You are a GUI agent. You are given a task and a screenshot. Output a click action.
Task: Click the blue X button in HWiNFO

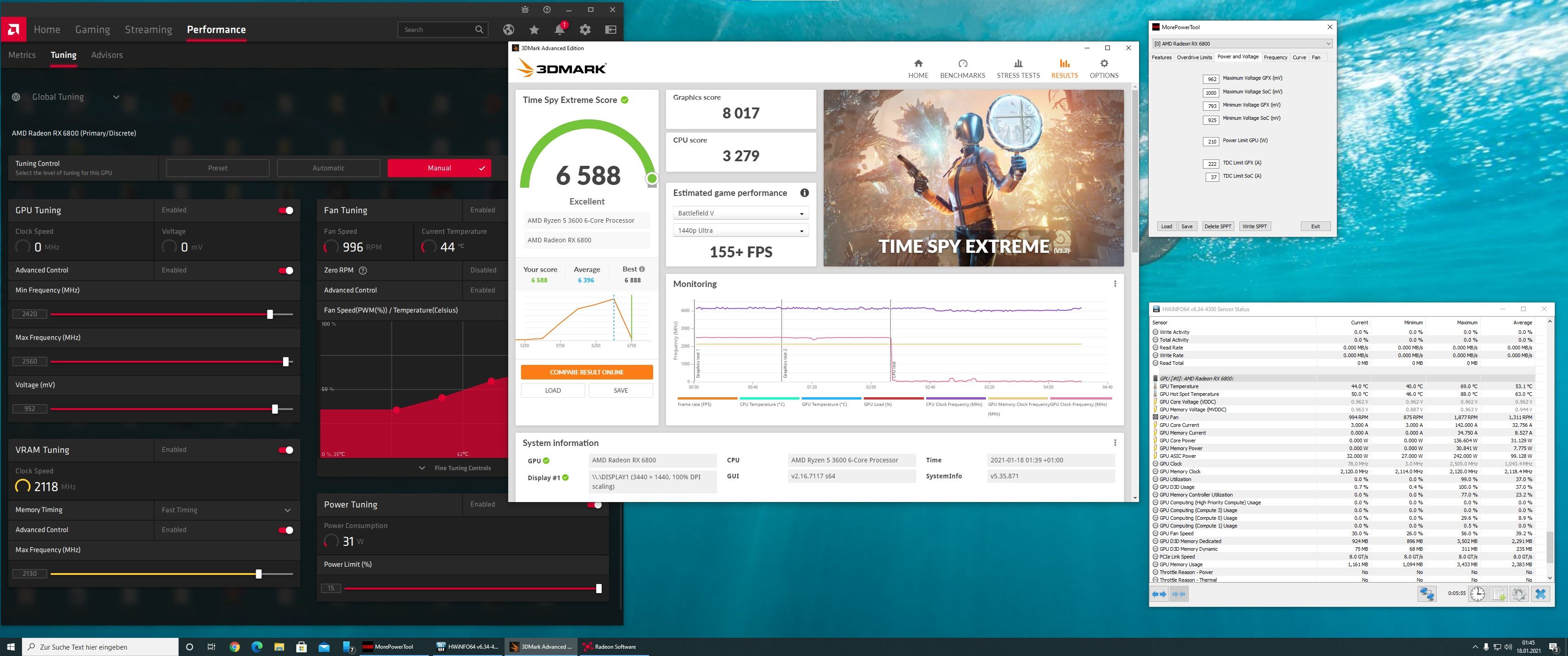coord(1540,594)
